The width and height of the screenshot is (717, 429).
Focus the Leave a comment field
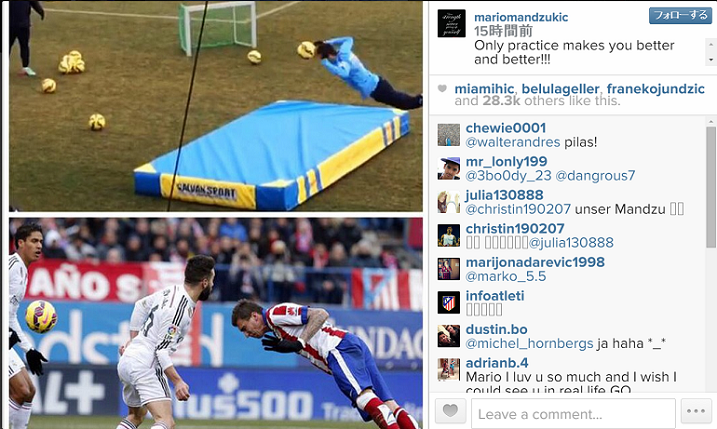(573, 413)
